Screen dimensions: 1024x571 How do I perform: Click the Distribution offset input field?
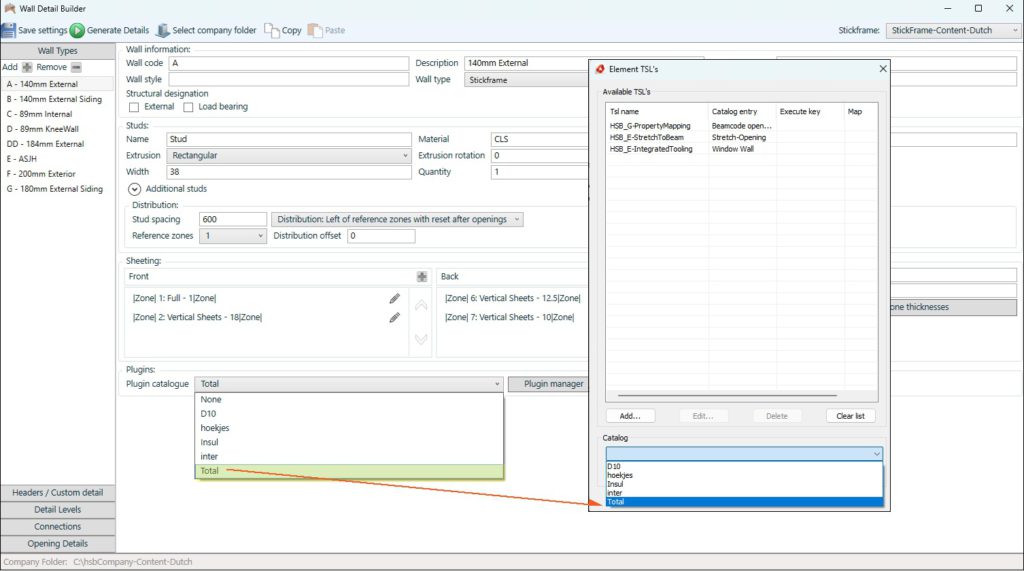[x=381, y=236]
